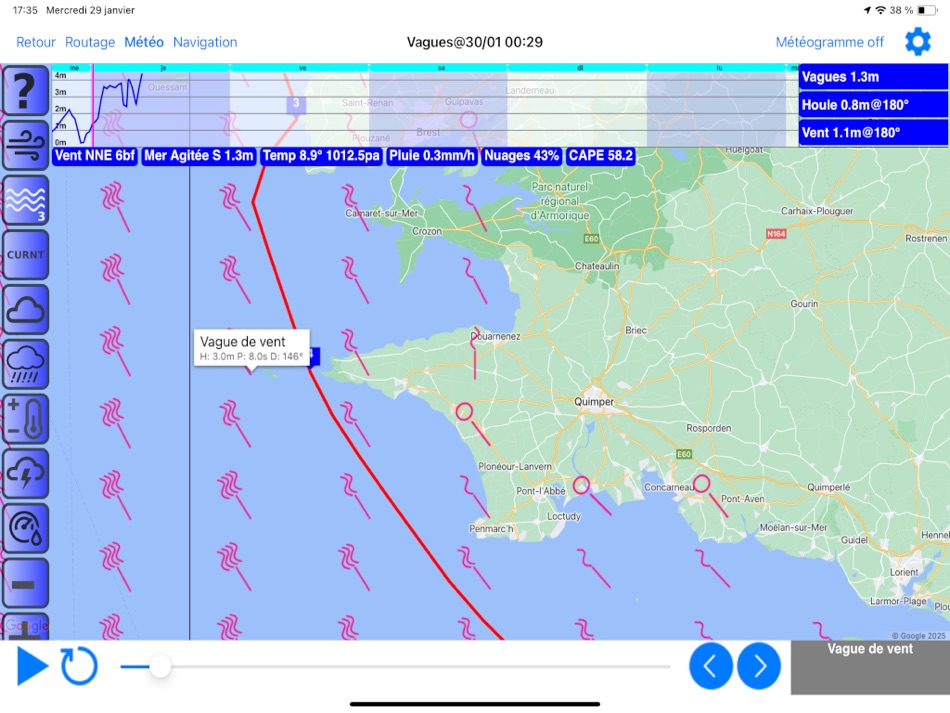This screenshot has width=950, height=713.
Task: Tap Douarnenez on the map
Action: pos(496,336)
